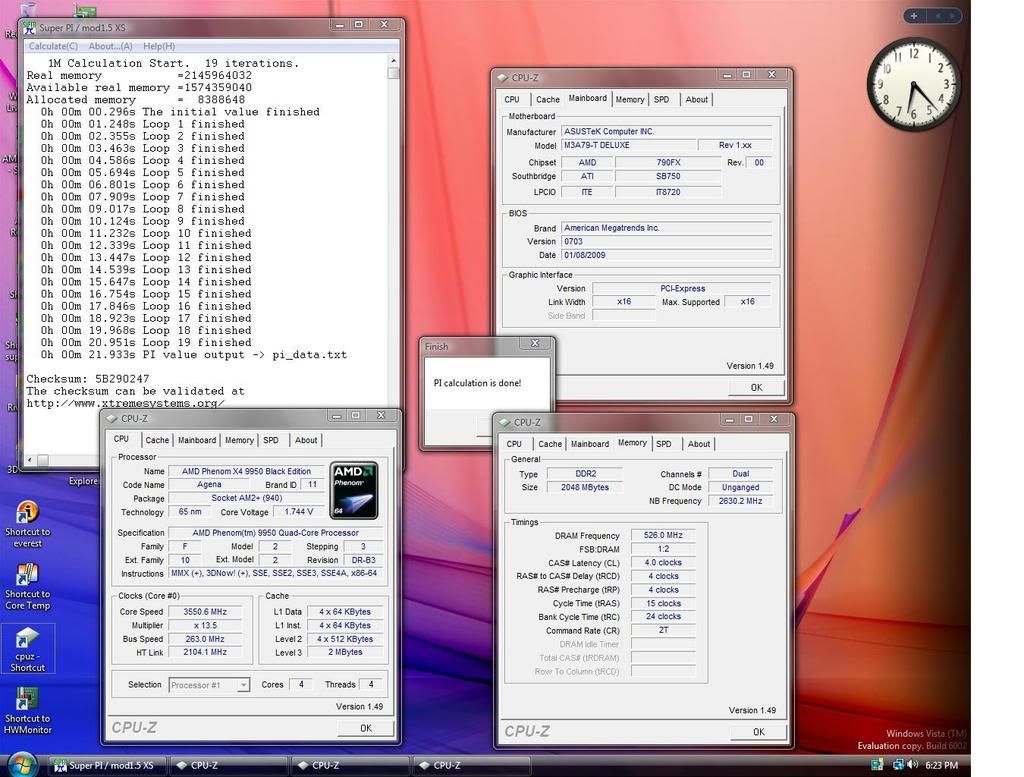Click the BIOS date '01/08/2009'
The width and height of the screenshot is (1024, 777).
[x=666, y=255]
